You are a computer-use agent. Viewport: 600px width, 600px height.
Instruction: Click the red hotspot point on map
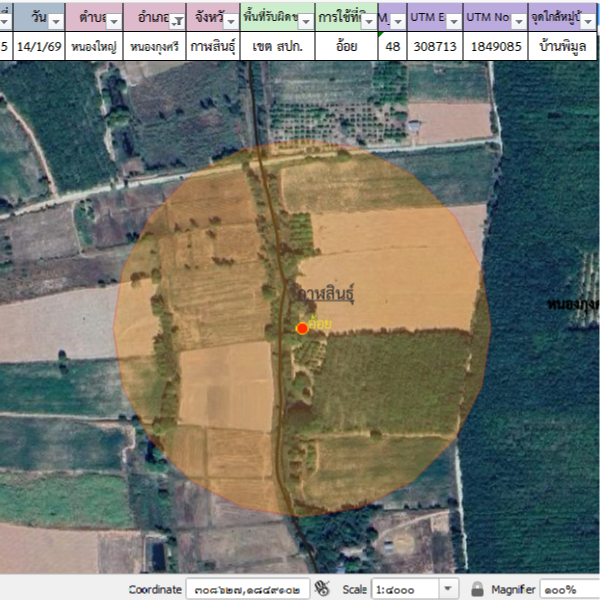click(302, 328)
